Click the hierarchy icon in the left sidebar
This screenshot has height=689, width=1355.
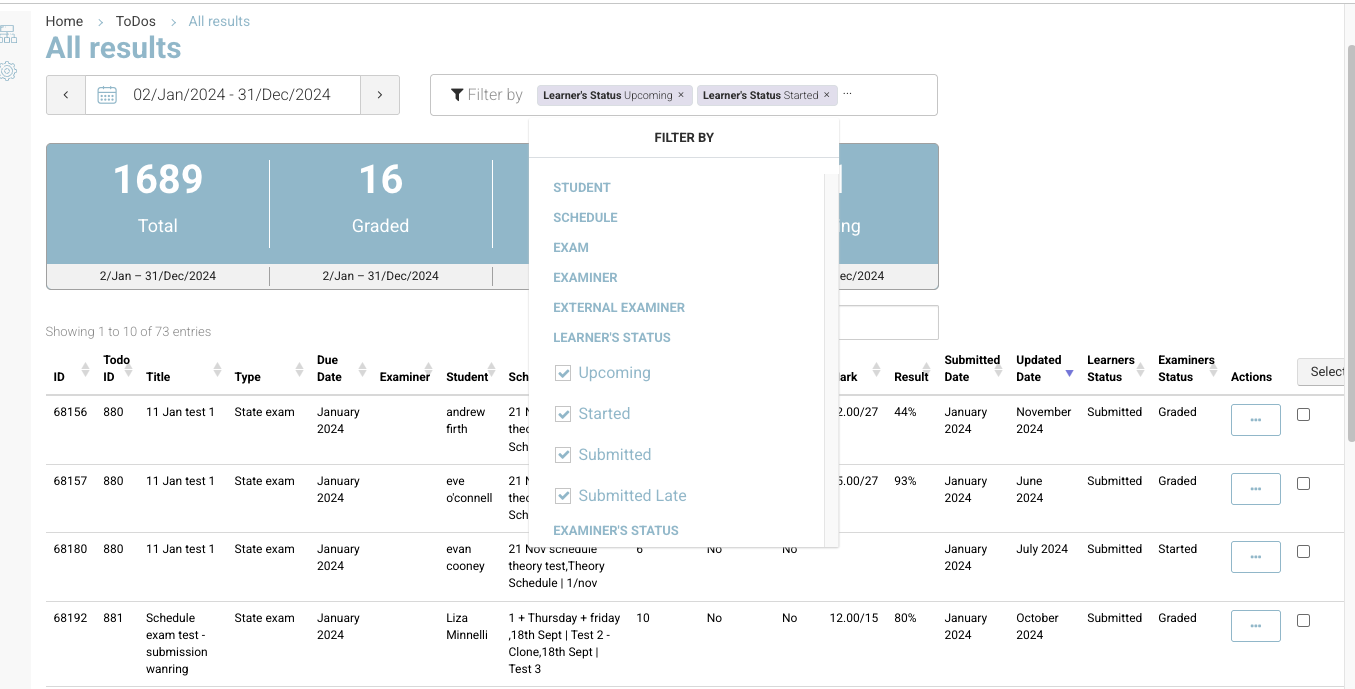pyautogui.click(x=9, y=33)
